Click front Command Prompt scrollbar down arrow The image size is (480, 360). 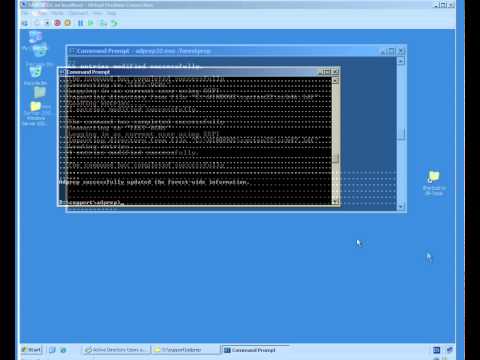(335, 201)
